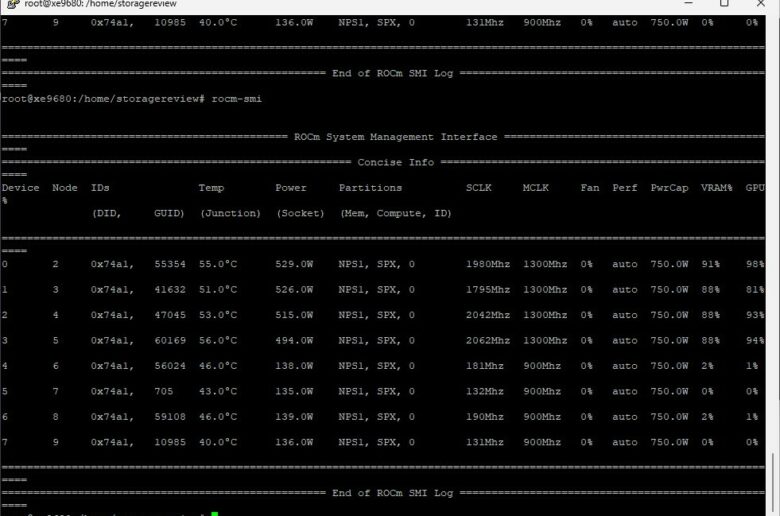The image size is (780, 516).
Task: Click SCLK value 1795Mhz
Action: tap(488, 290)
